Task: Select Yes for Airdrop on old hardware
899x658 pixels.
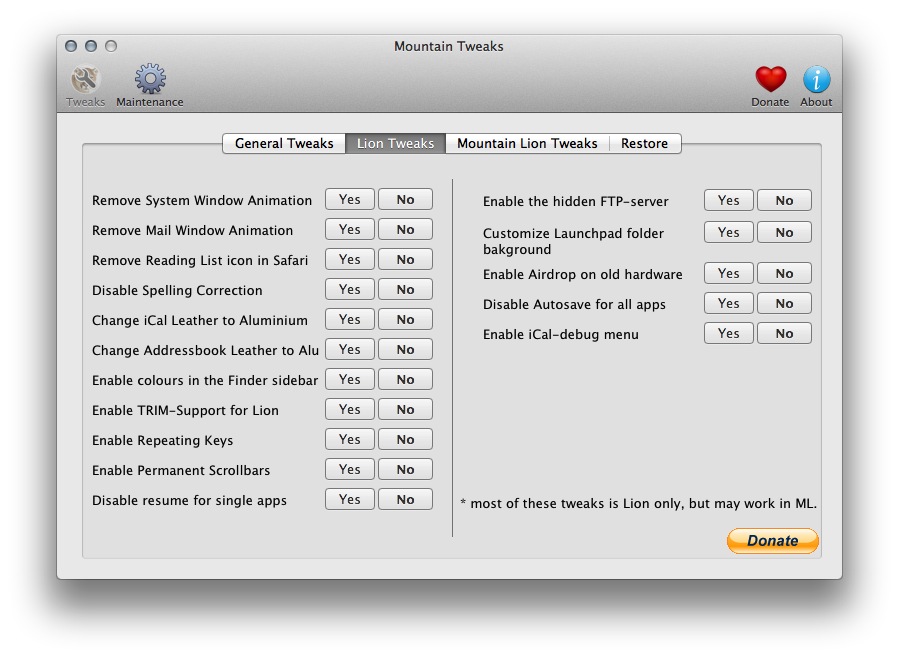Action: point(729,273)
